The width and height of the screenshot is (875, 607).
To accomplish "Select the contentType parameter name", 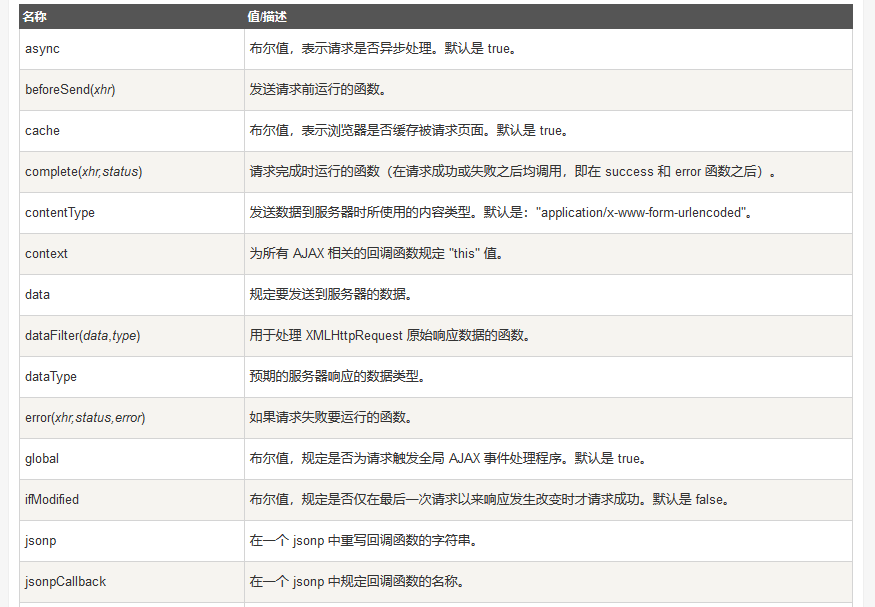I will 60,213.
